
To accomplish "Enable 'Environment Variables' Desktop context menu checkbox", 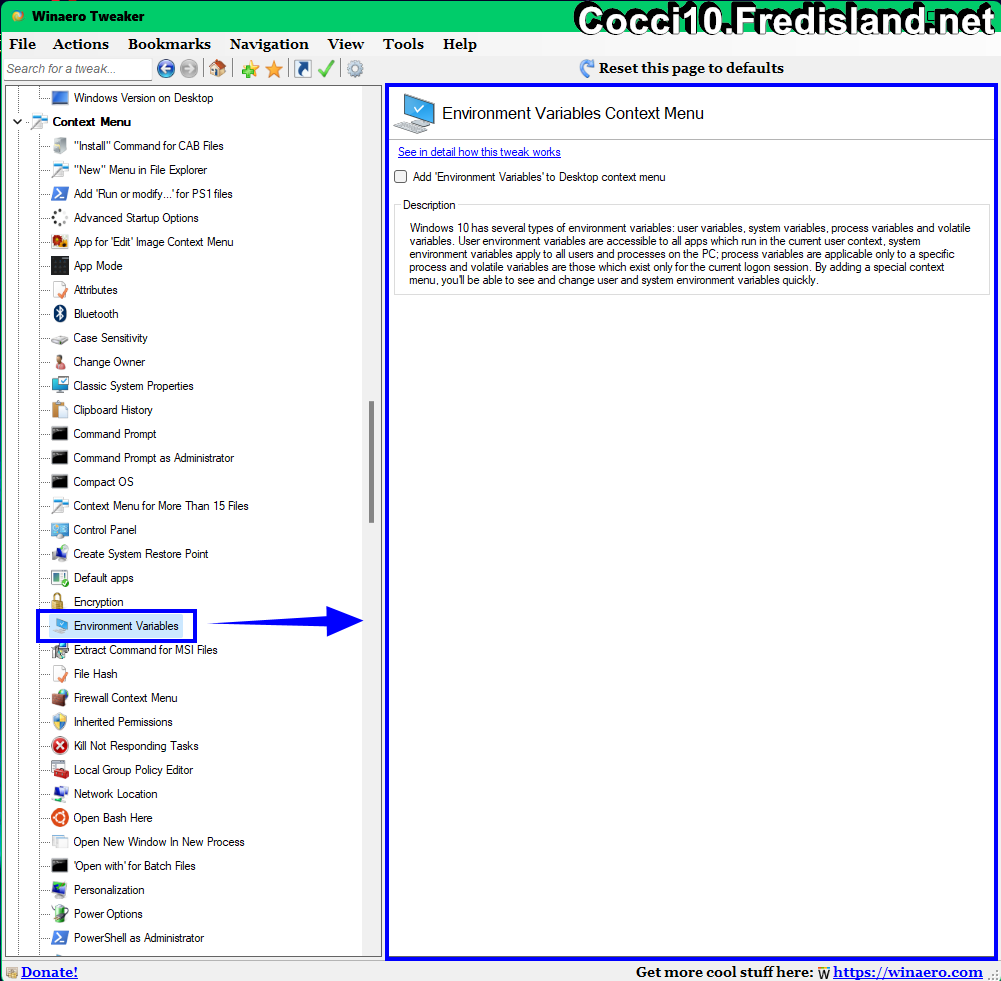I will coord(401,177).
